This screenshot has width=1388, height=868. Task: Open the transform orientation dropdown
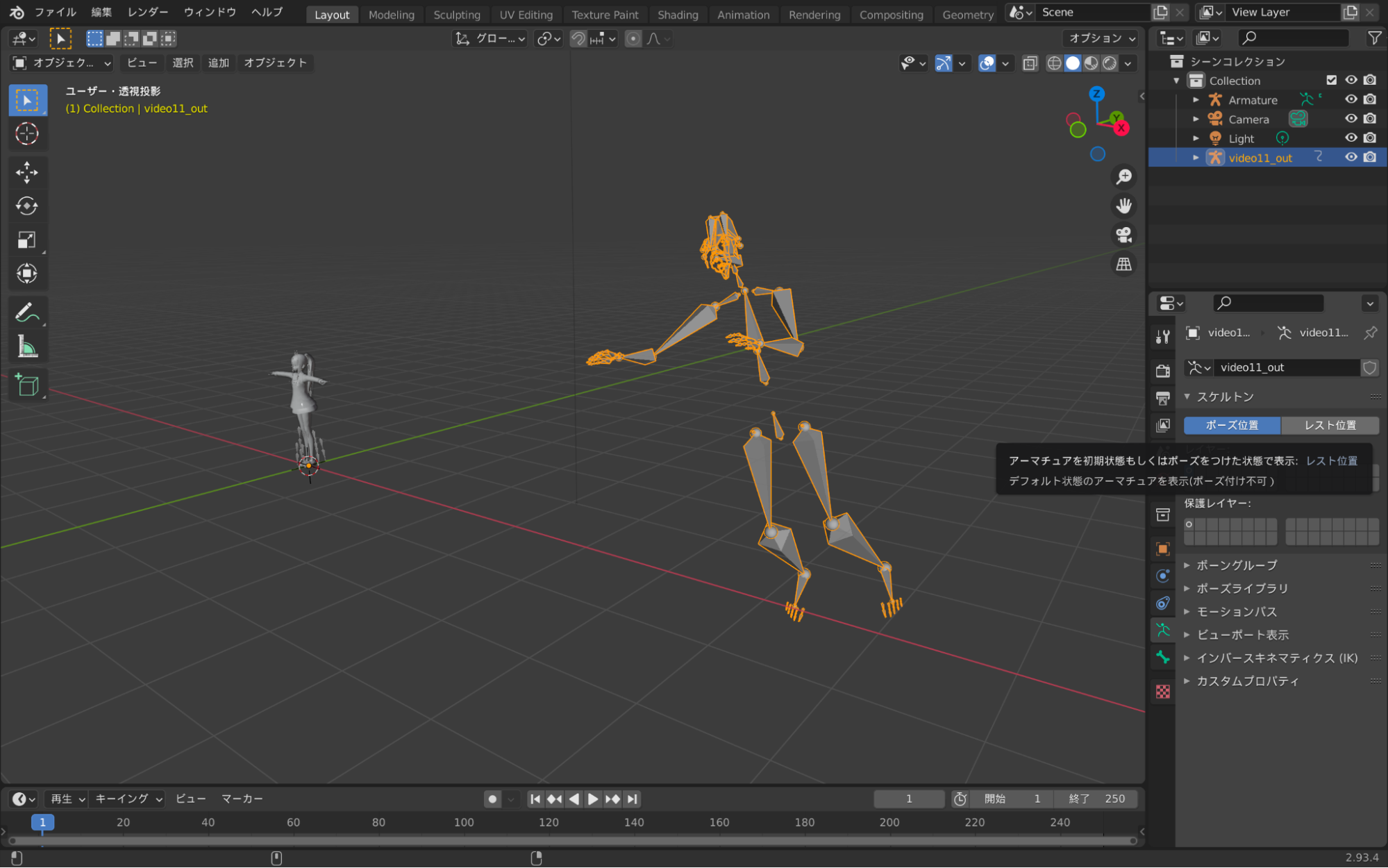tap(490, 39)
